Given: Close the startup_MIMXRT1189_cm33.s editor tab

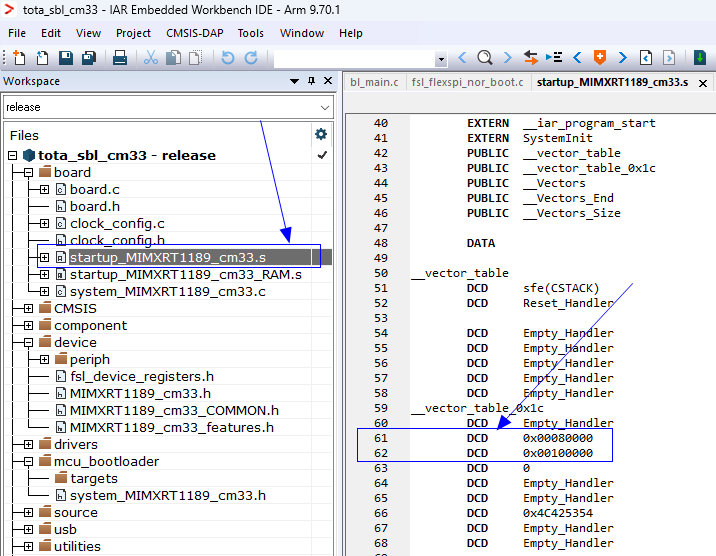Looking at the screenshot, I should coord(703,83).
